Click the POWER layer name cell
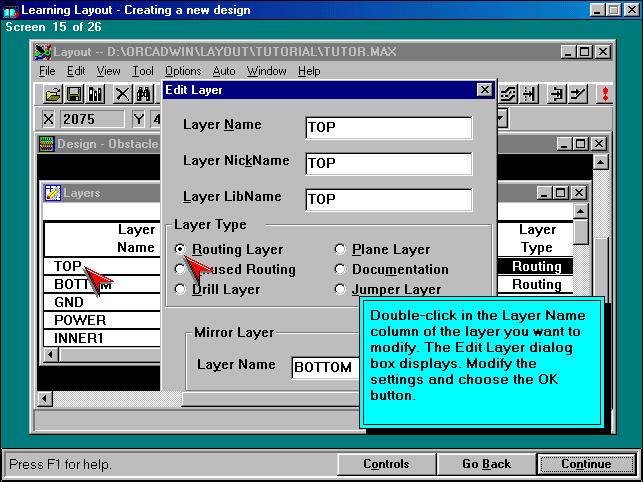Viewport: 643px width, 482px height. pyautogui.click(x=101, y=320)
